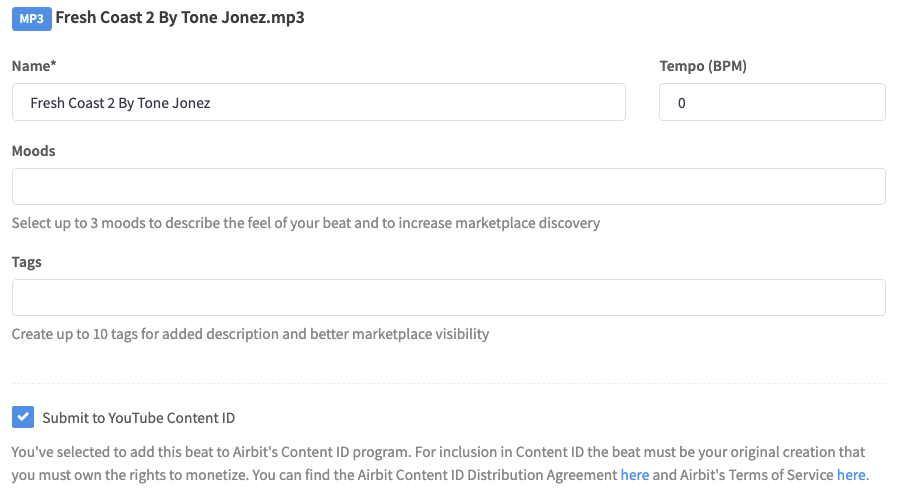Click the 'Select up to 3 moods' hint text
The height and width of the screenshot is (495, 898).
305,223
